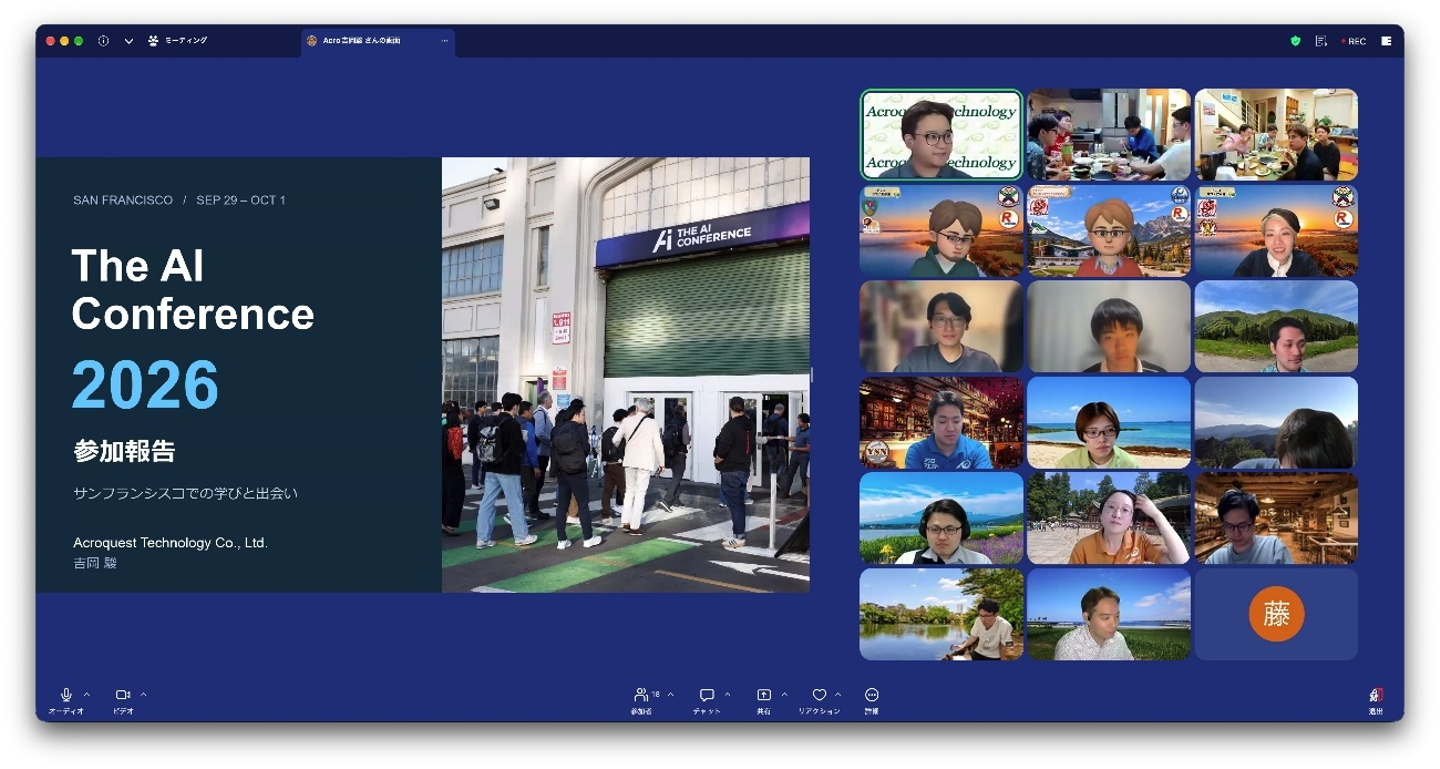
Task: Select the orange 藤 avatar participant tile
Action: [1276, 614]
